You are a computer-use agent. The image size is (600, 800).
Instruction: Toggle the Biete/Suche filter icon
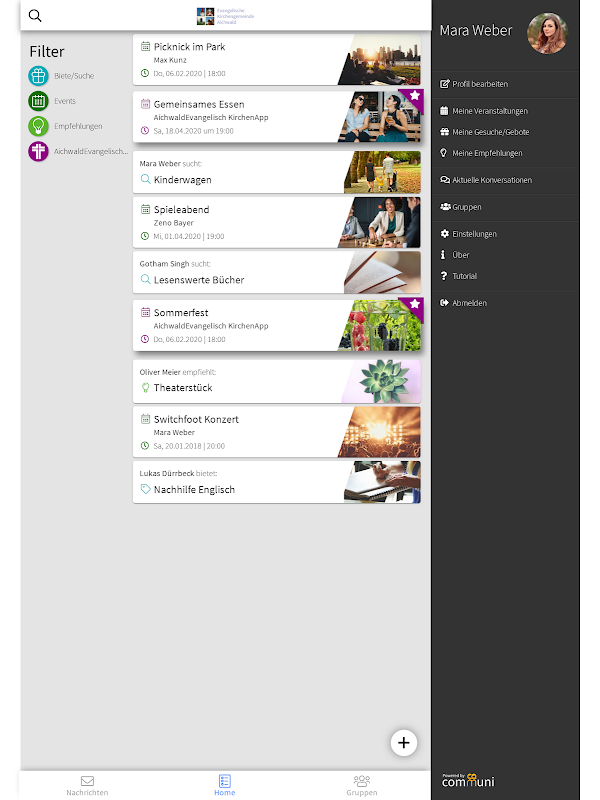38,76
